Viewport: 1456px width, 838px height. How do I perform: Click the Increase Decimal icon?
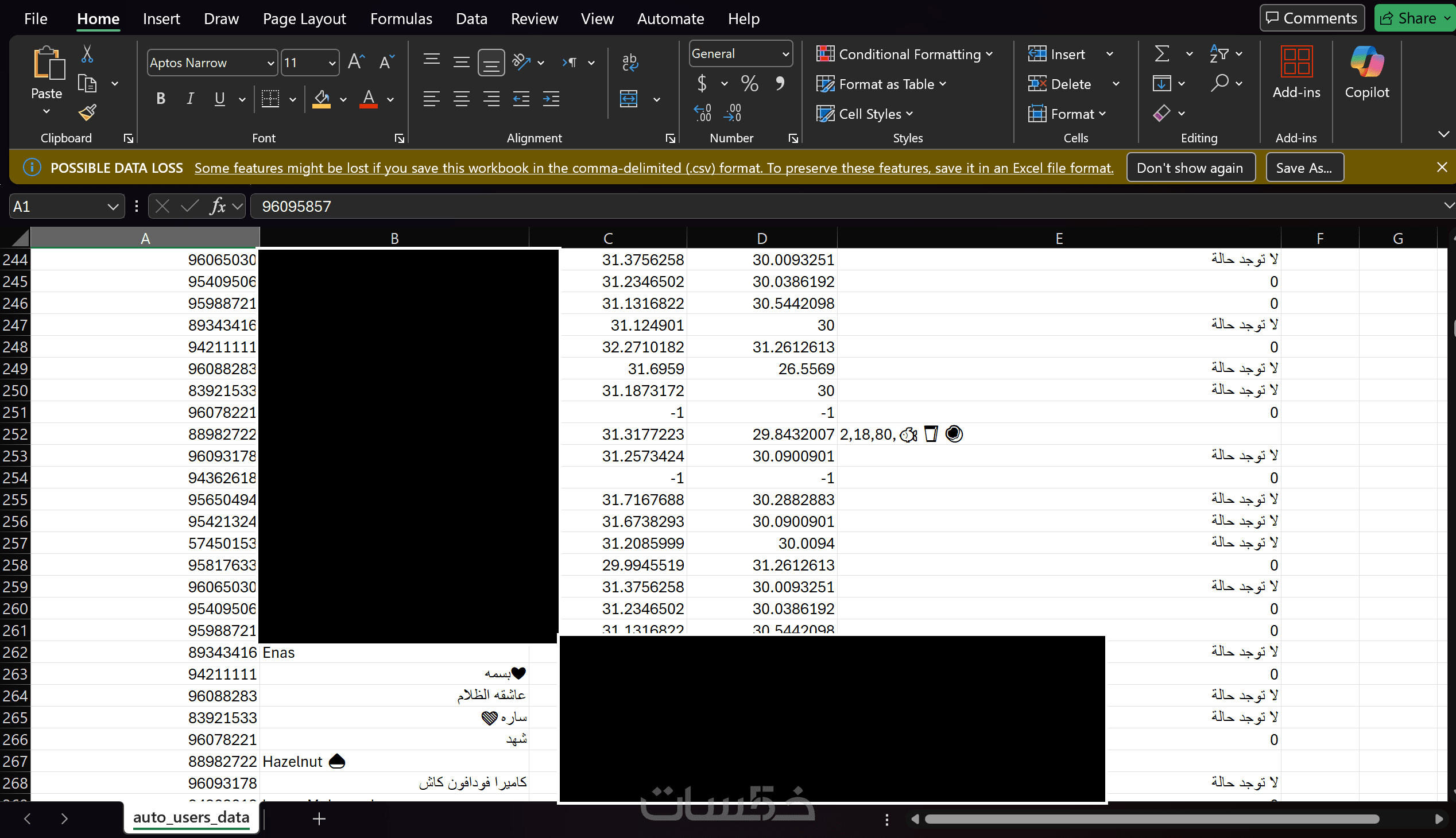point(703,113)
